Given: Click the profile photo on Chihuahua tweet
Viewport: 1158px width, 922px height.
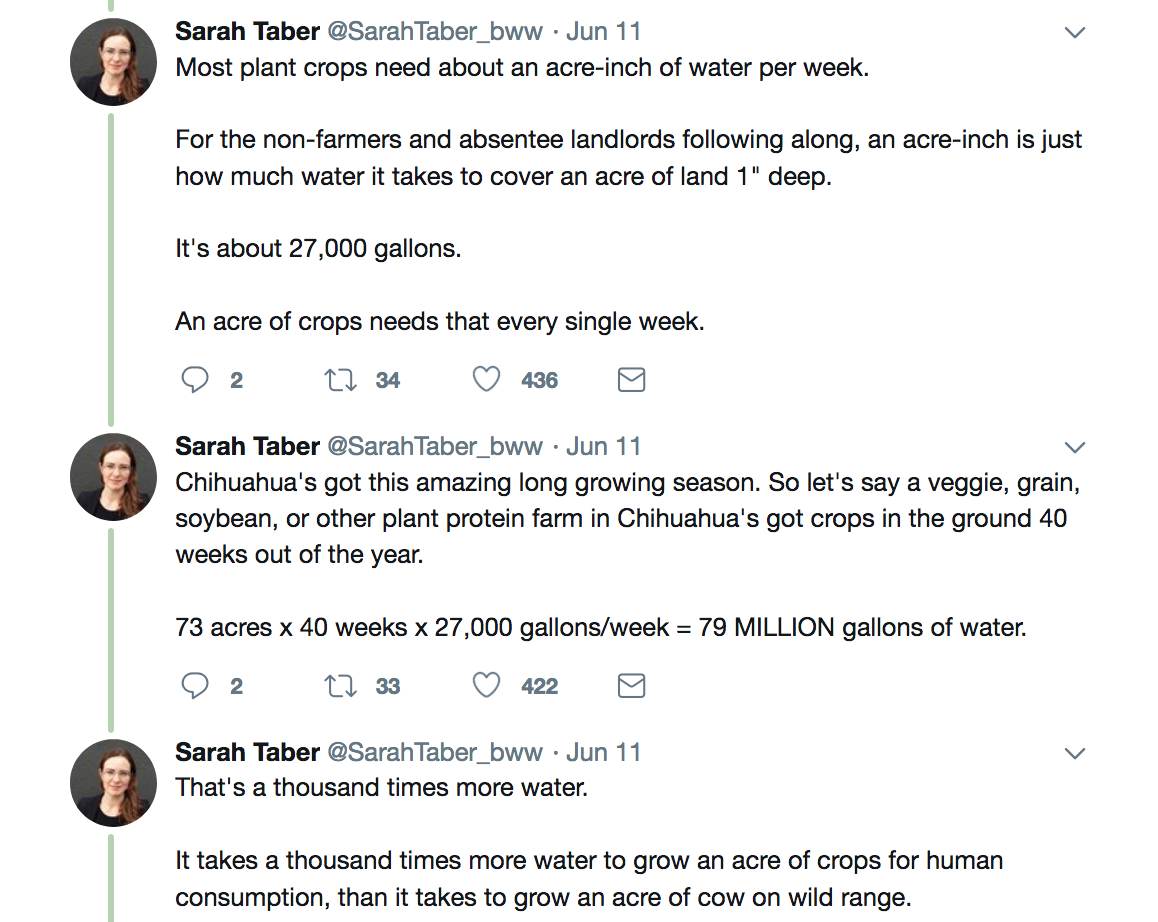Looking at the screenshot, I should click(113, 476).
